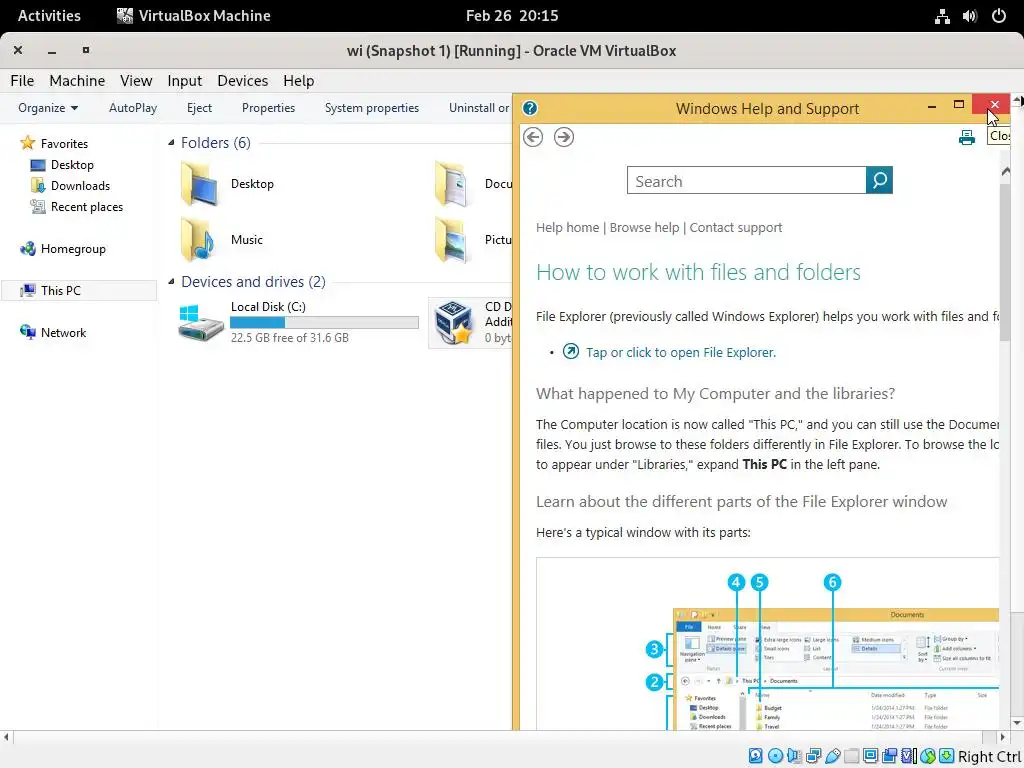Open the power menu icon in top bar

pos(999,16)
